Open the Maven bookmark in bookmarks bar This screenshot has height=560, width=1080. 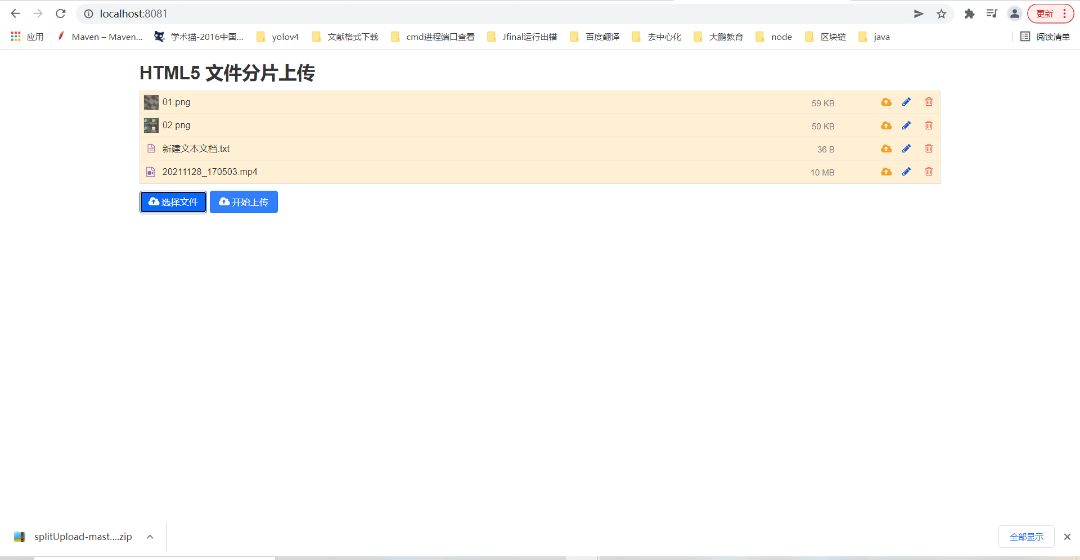click(100, 37)
